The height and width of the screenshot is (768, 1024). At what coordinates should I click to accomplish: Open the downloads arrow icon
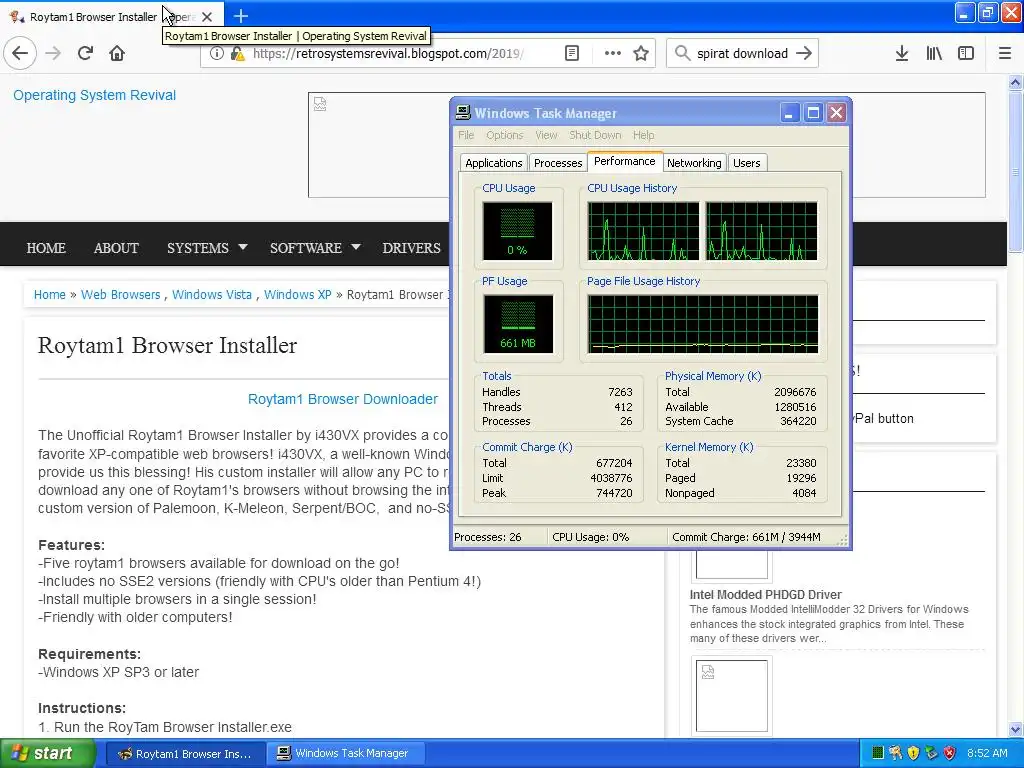click(x=902, y=54)
